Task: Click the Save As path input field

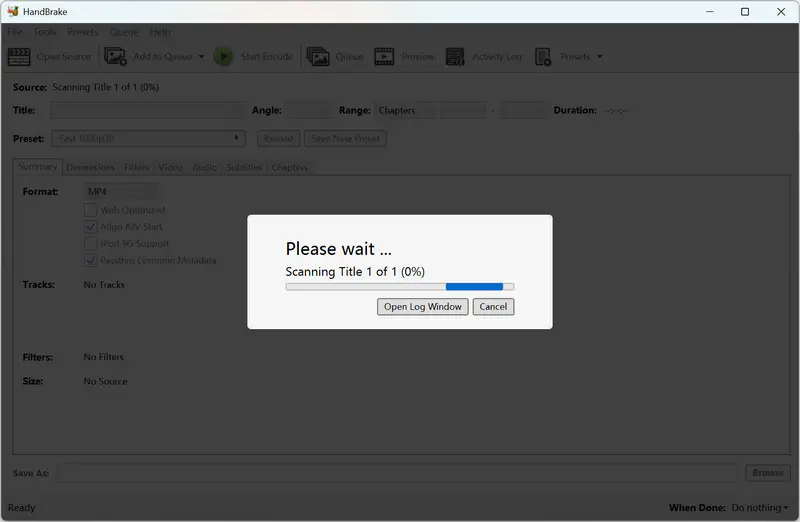Action: click(398, 473)
